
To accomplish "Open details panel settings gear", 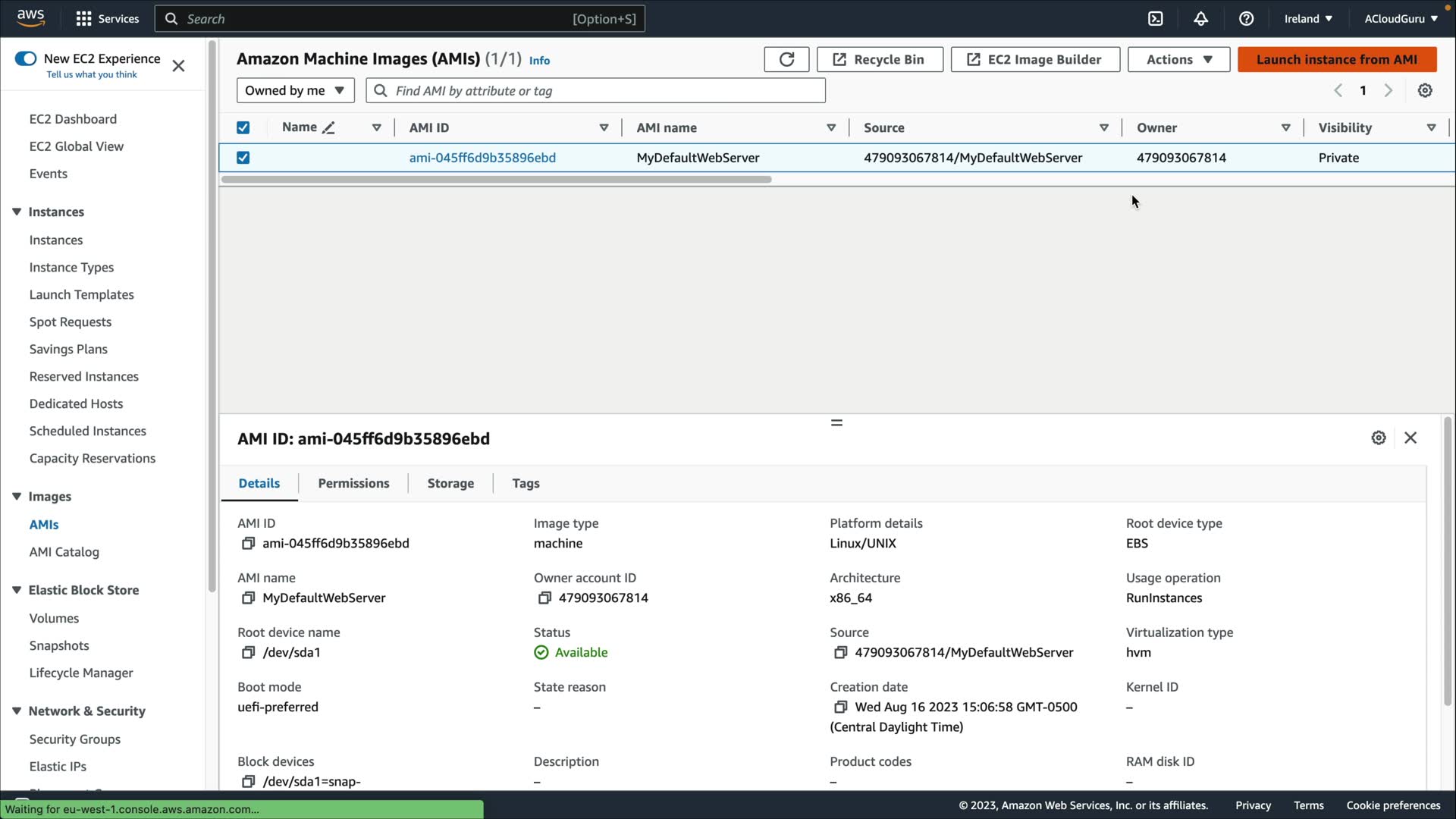I will (1378, 438).
